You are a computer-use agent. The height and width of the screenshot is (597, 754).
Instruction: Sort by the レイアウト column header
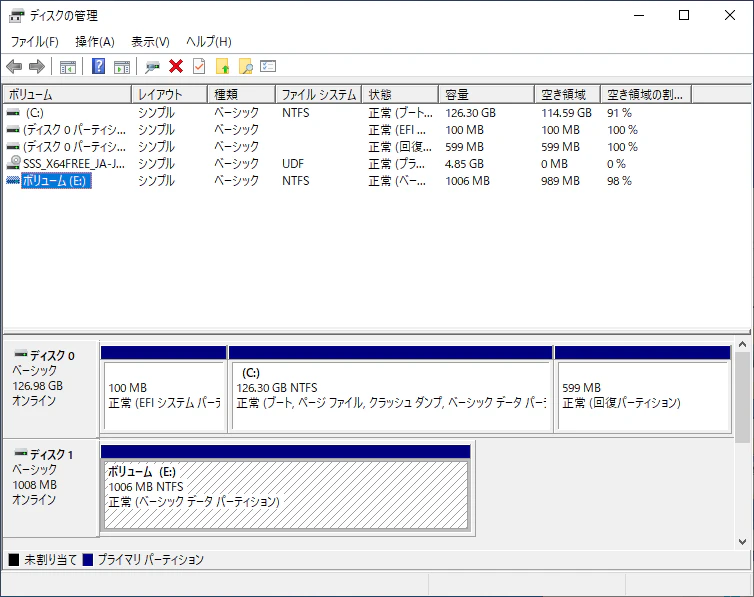(169, 94)
